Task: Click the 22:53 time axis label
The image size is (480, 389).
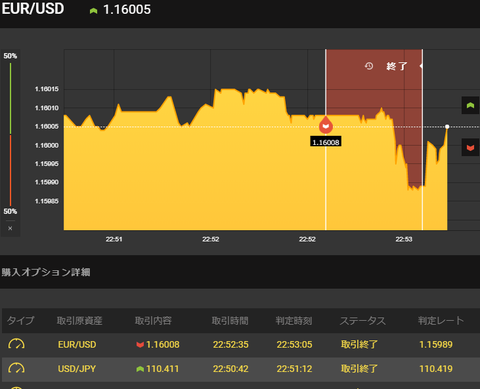Action: coord(404,239)
